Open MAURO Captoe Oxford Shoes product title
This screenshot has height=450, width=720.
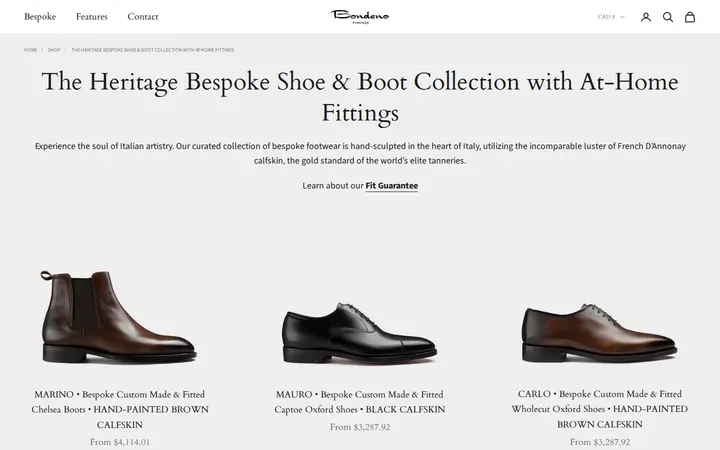(x=360, y=402)
